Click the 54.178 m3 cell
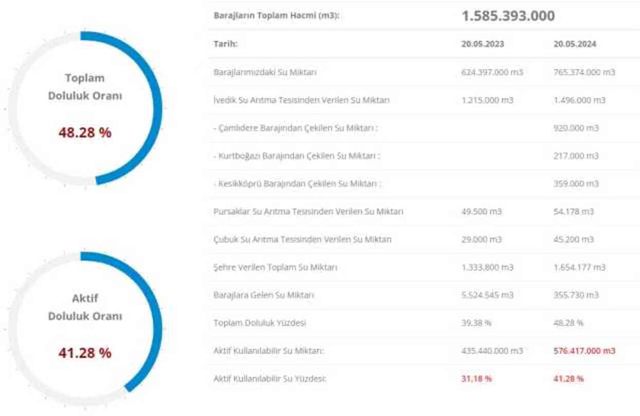This screenshot has height=416, width=640. click(x=573, y=211)
